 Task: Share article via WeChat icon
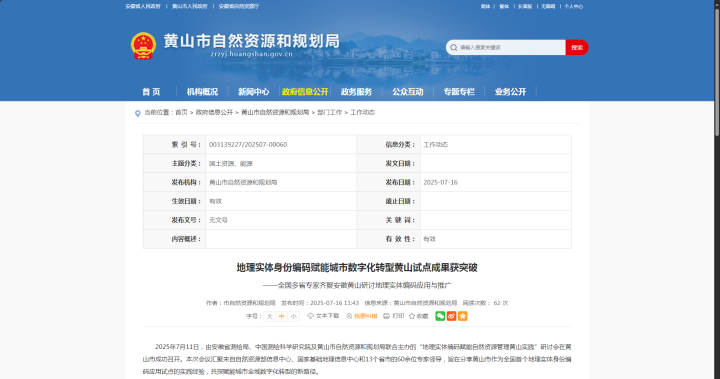point(440,316)
